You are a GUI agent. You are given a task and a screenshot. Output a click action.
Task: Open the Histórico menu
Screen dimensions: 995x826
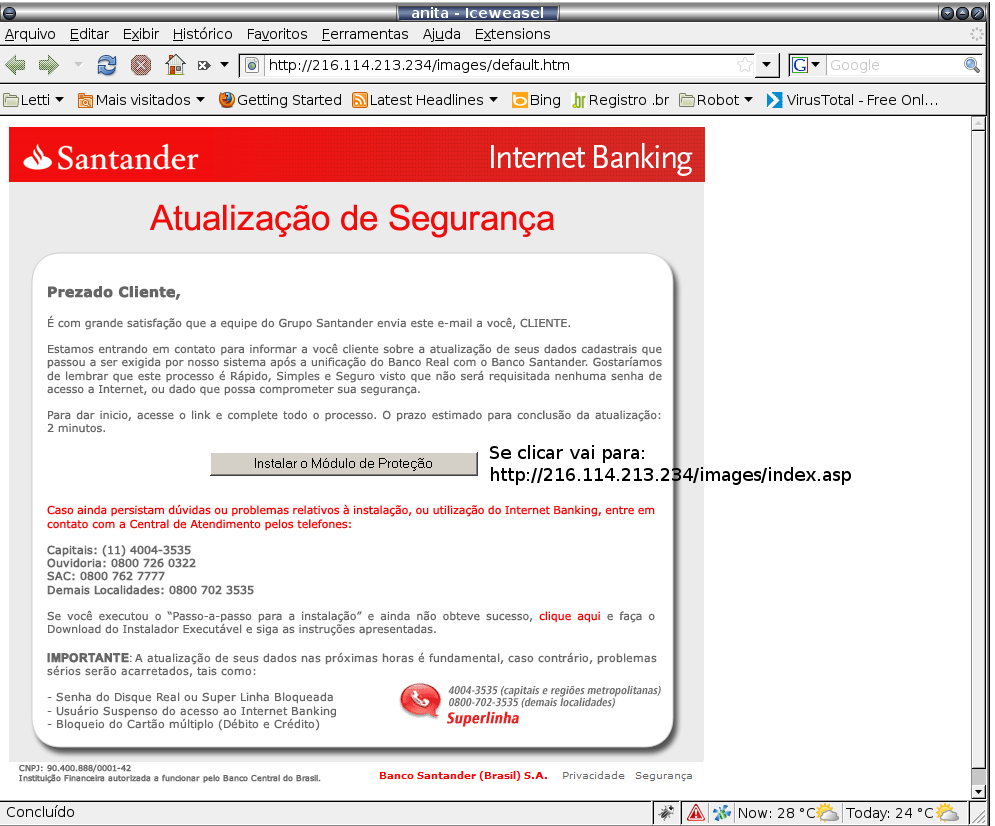[x=202, y=34]
